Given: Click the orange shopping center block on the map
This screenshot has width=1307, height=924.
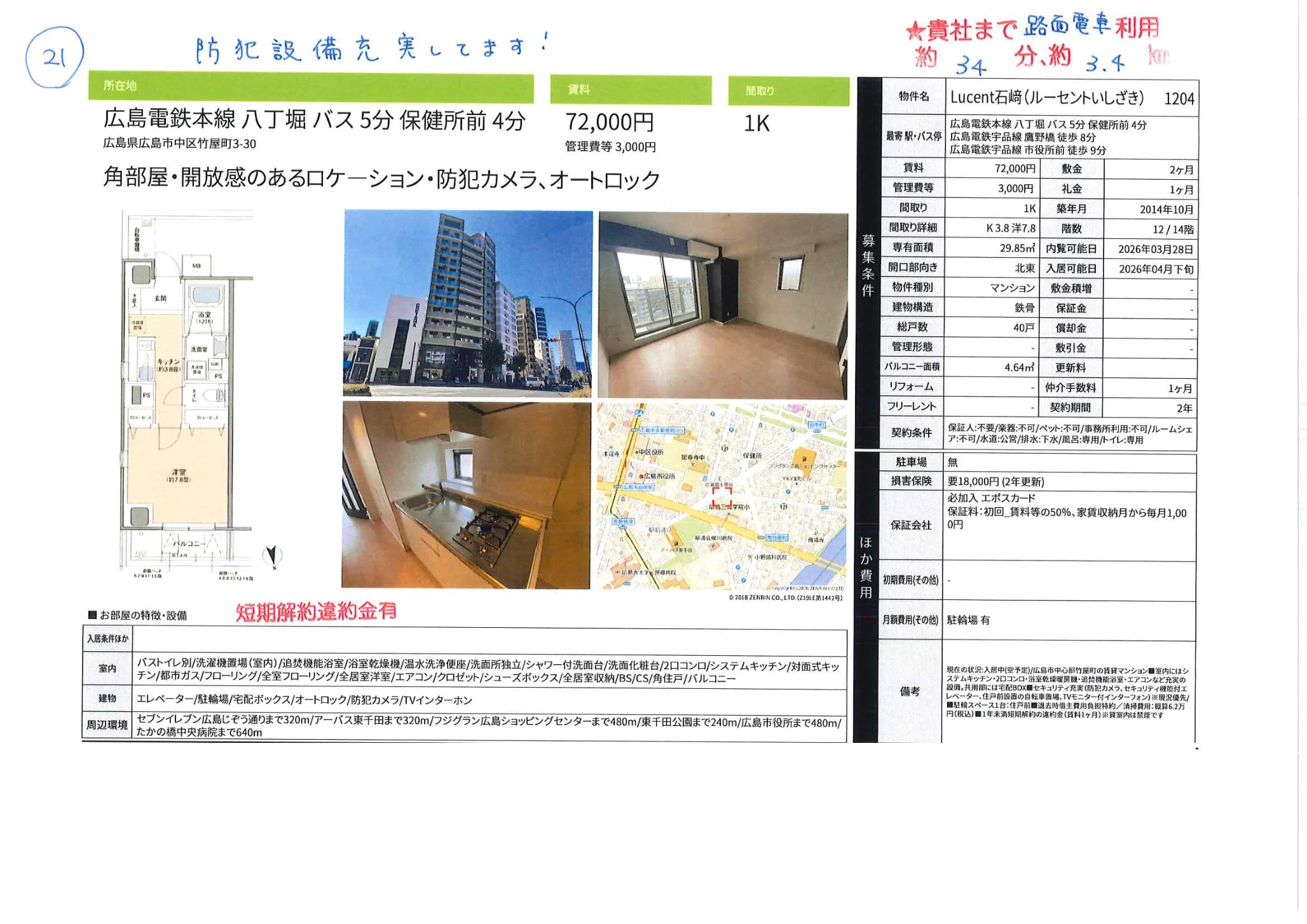Looking at the screenshot, I should pos(804,458).
